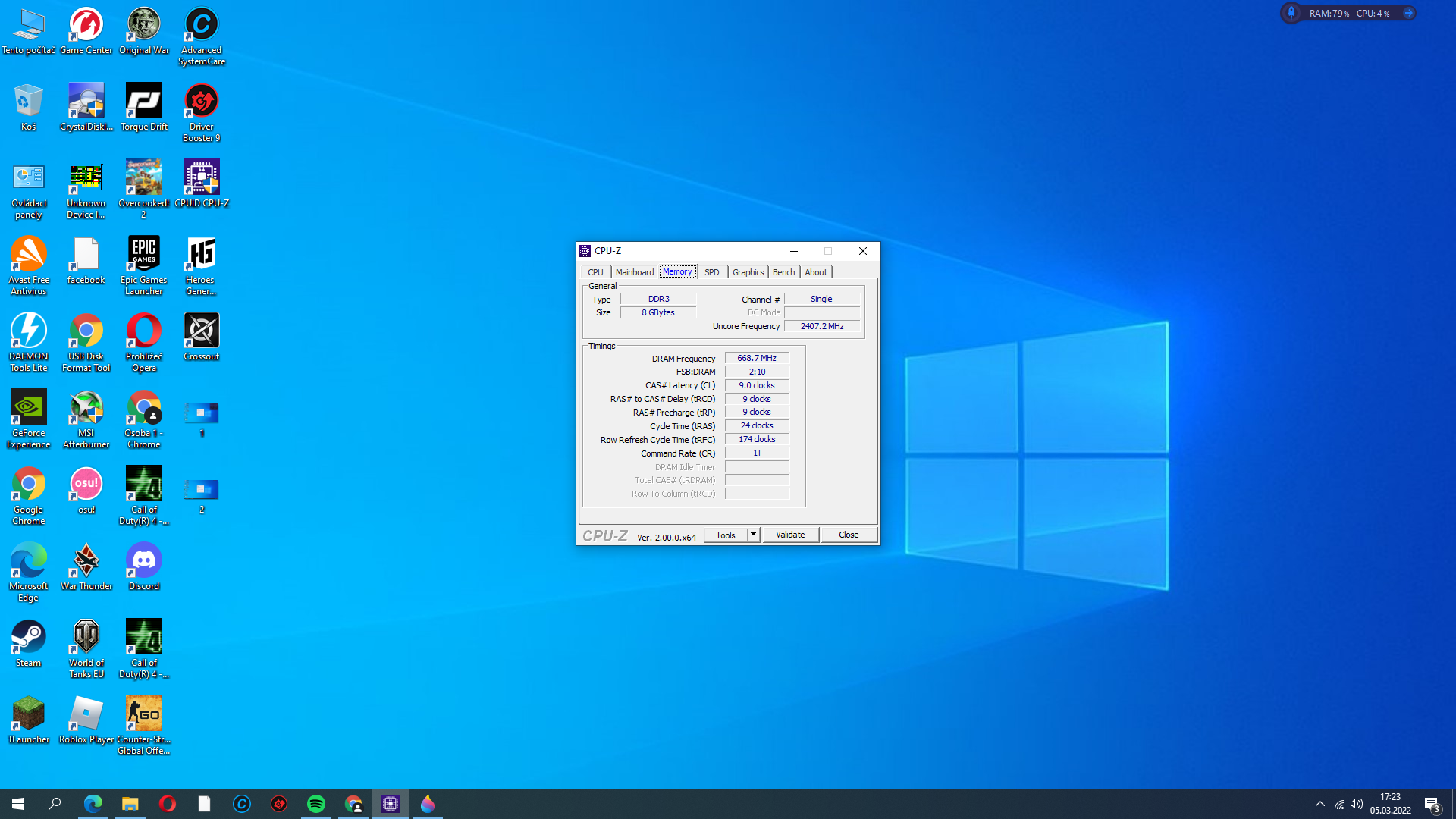1456x819 pixels.
Task: Click the Close button in CPU-Z
Action: point(848,535)
